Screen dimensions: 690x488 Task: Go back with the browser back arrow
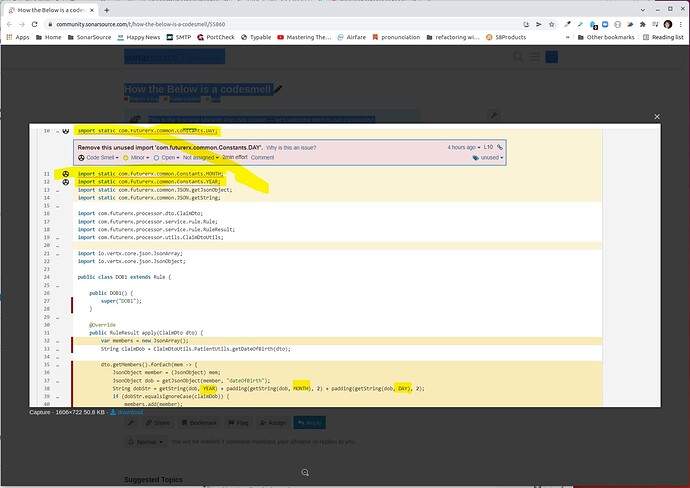coord(10,24)
